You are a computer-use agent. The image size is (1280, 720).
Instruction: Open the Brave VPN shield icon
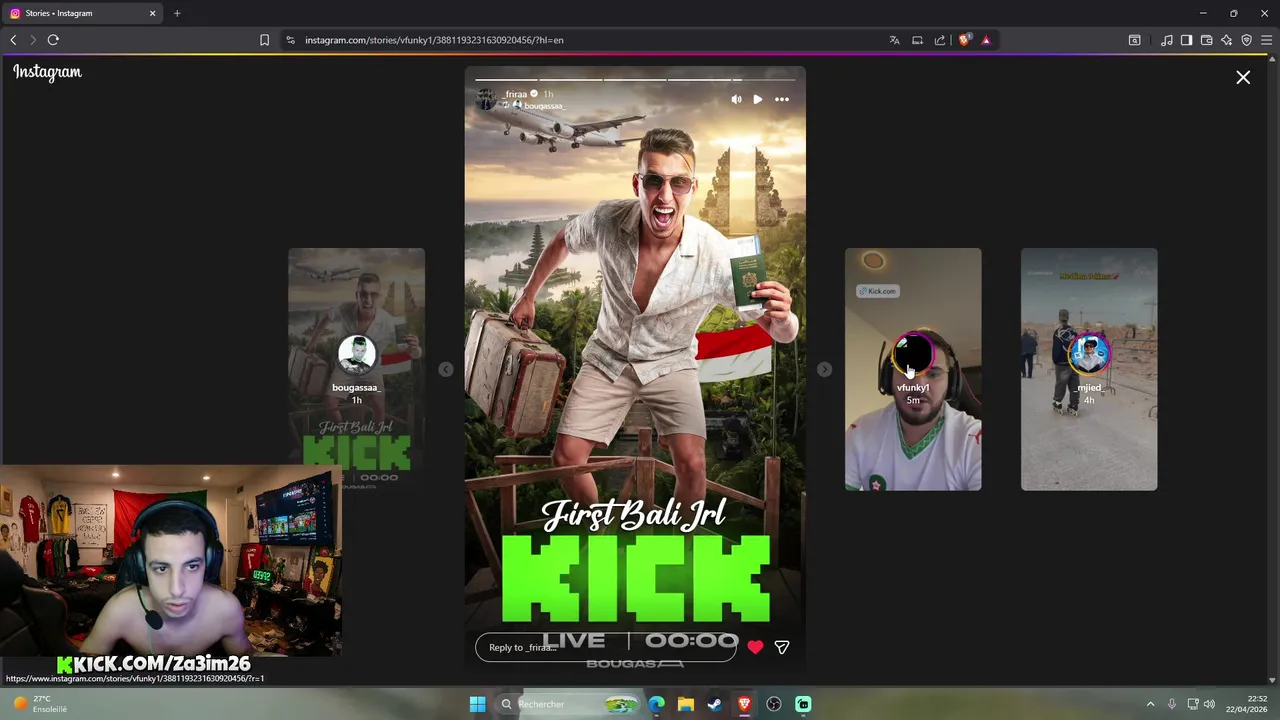[x=1246, y=40]
